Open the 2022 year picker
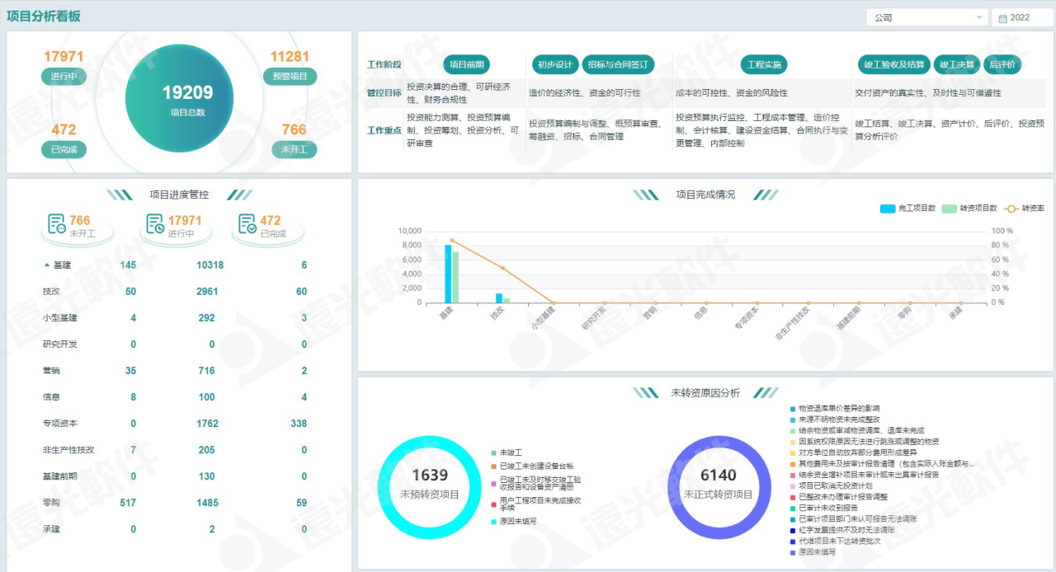 1020,18
